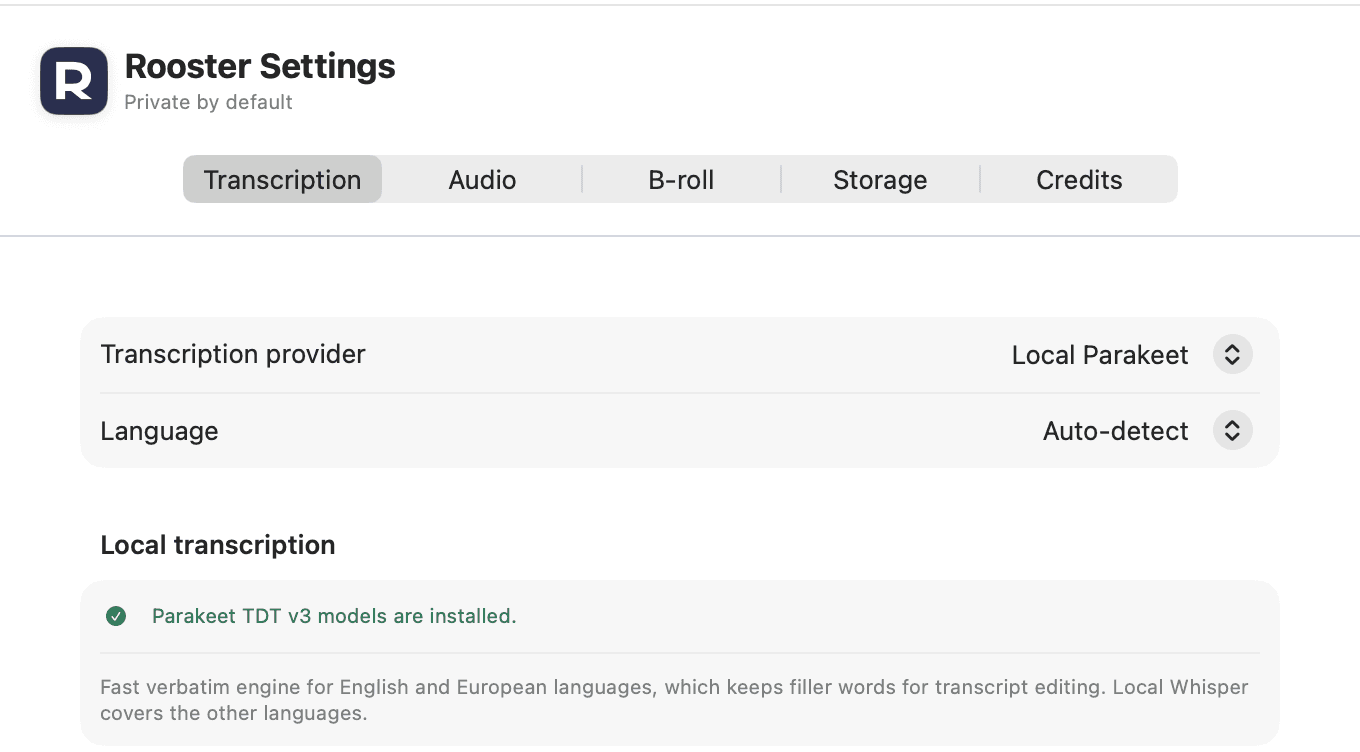The height and width of the screenshot is (752, 1360).
Task: Click the 'Auto-detect' value text
Action: point(1116,431)
